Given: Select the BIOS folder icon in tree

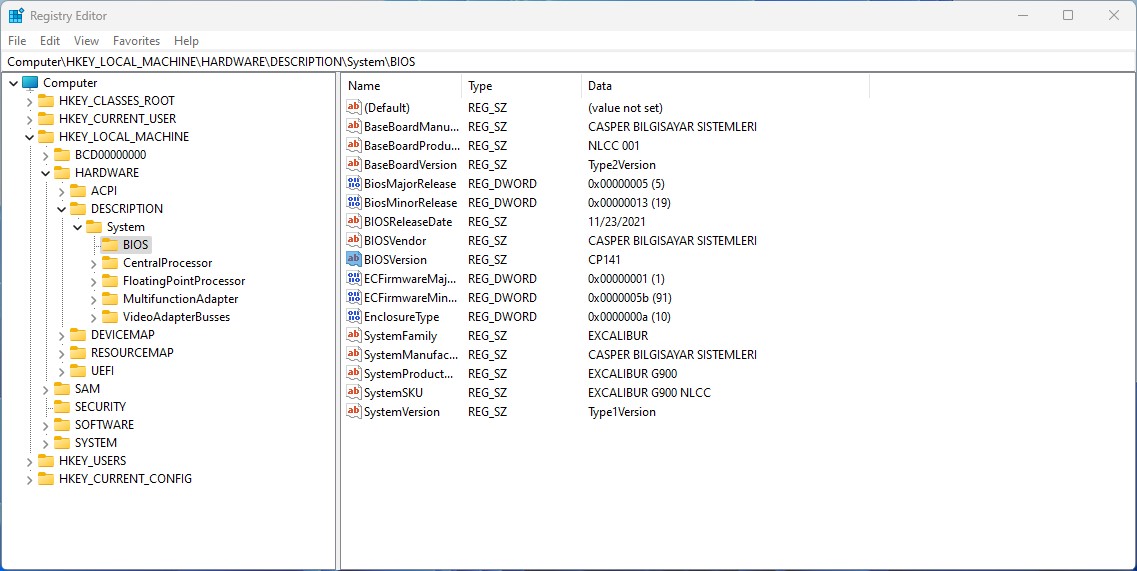Looking at the screenshot, I should (109, 245).
